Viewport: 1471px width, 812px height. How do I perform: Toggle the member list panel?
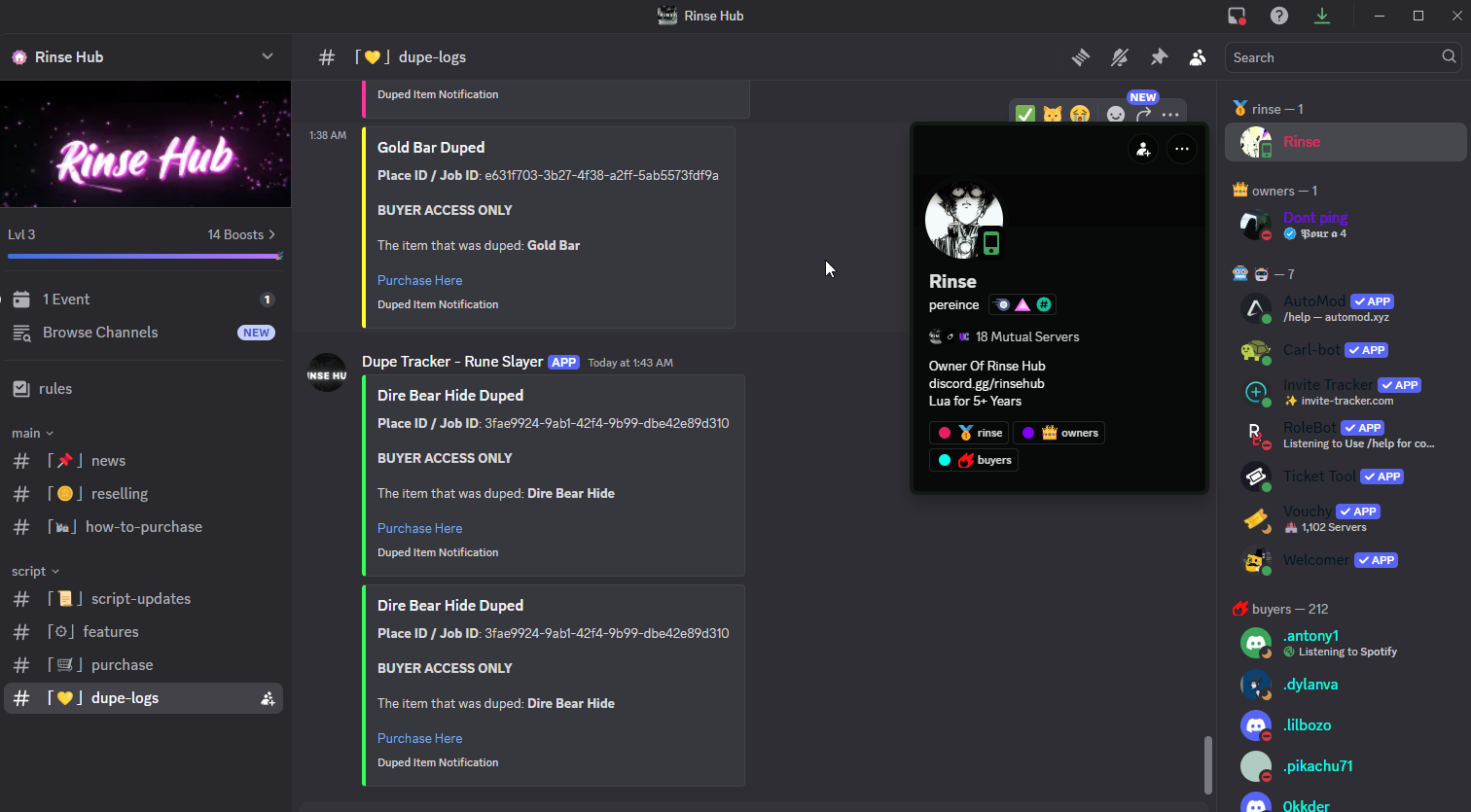pyautogui.click(x=1198, y=57)
